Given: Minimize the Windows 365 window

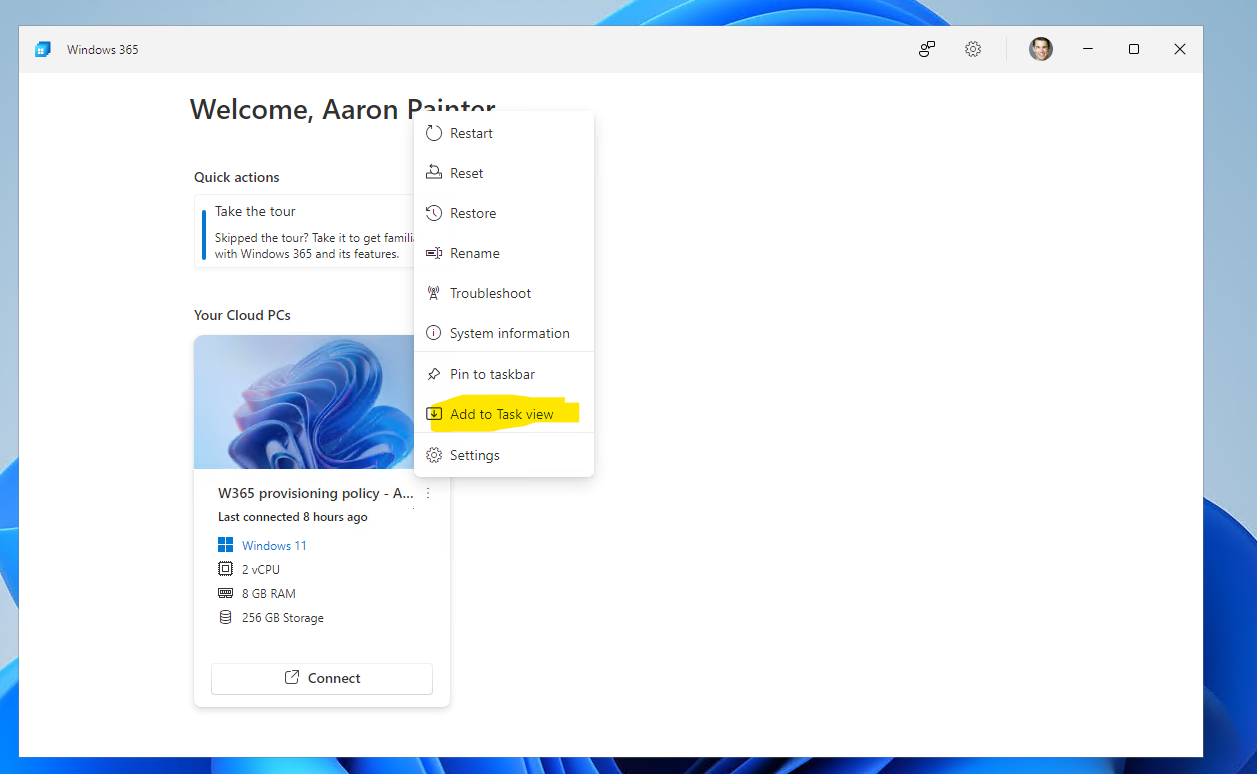Looking at the screenshot, I should [1087, 49].
